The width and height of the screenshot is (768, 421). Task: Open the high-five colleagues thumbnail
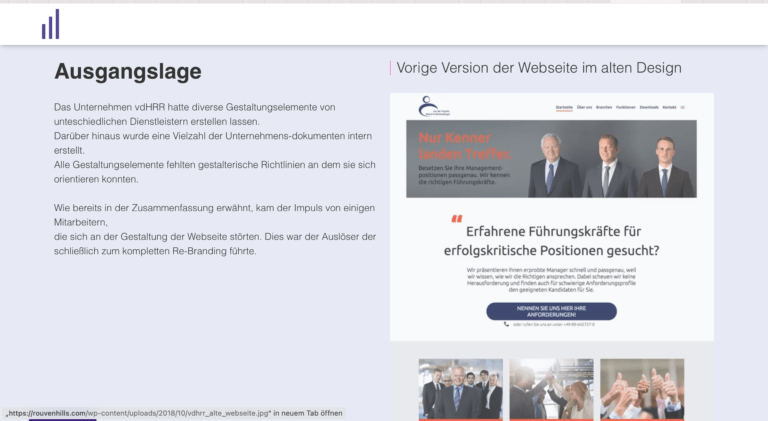click(x=551, y=389)
